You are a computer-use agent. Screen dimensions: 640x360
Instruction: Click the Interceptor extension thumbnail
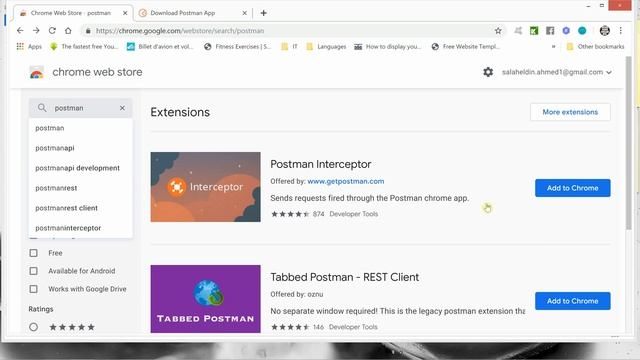tap(205, 187)
